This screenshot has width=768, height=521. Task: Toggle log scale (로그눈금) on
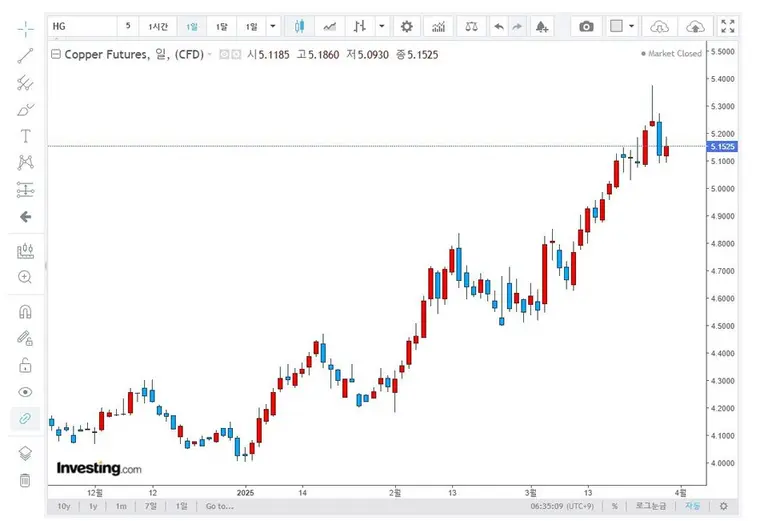tap(652, 506)
